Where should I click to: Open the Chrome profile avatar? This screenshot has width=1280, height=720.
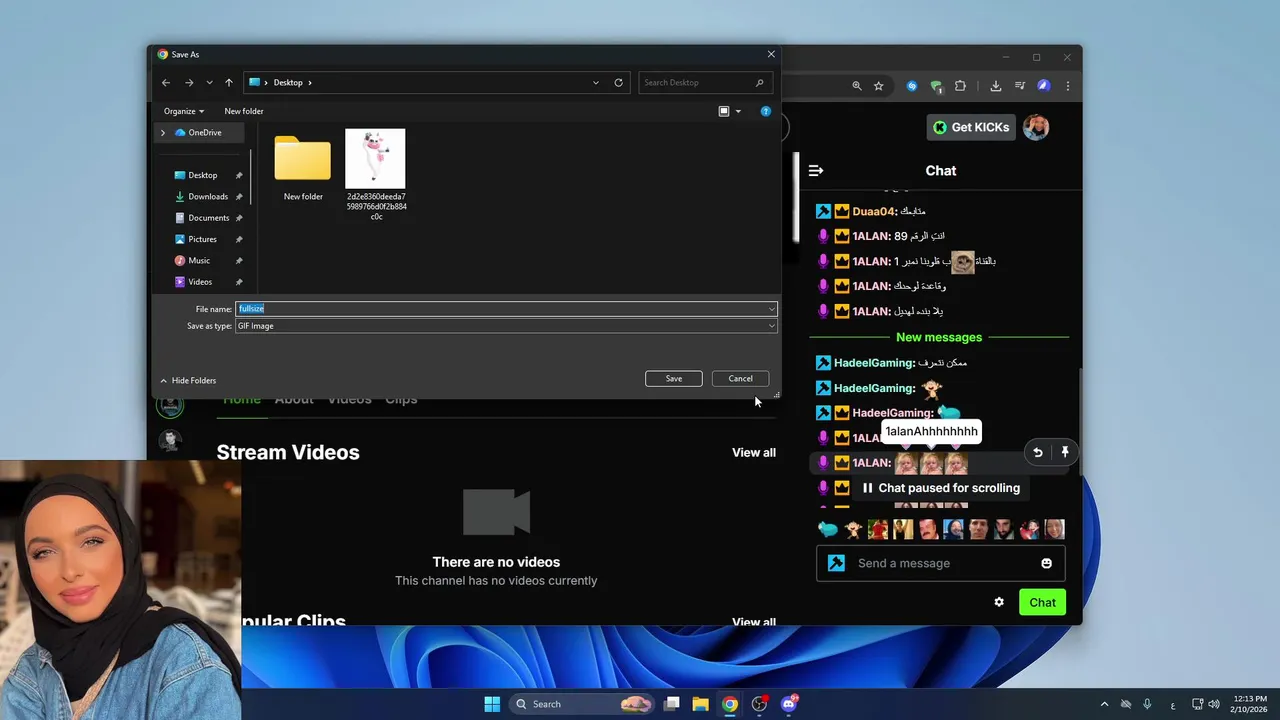pos(1044,86)
